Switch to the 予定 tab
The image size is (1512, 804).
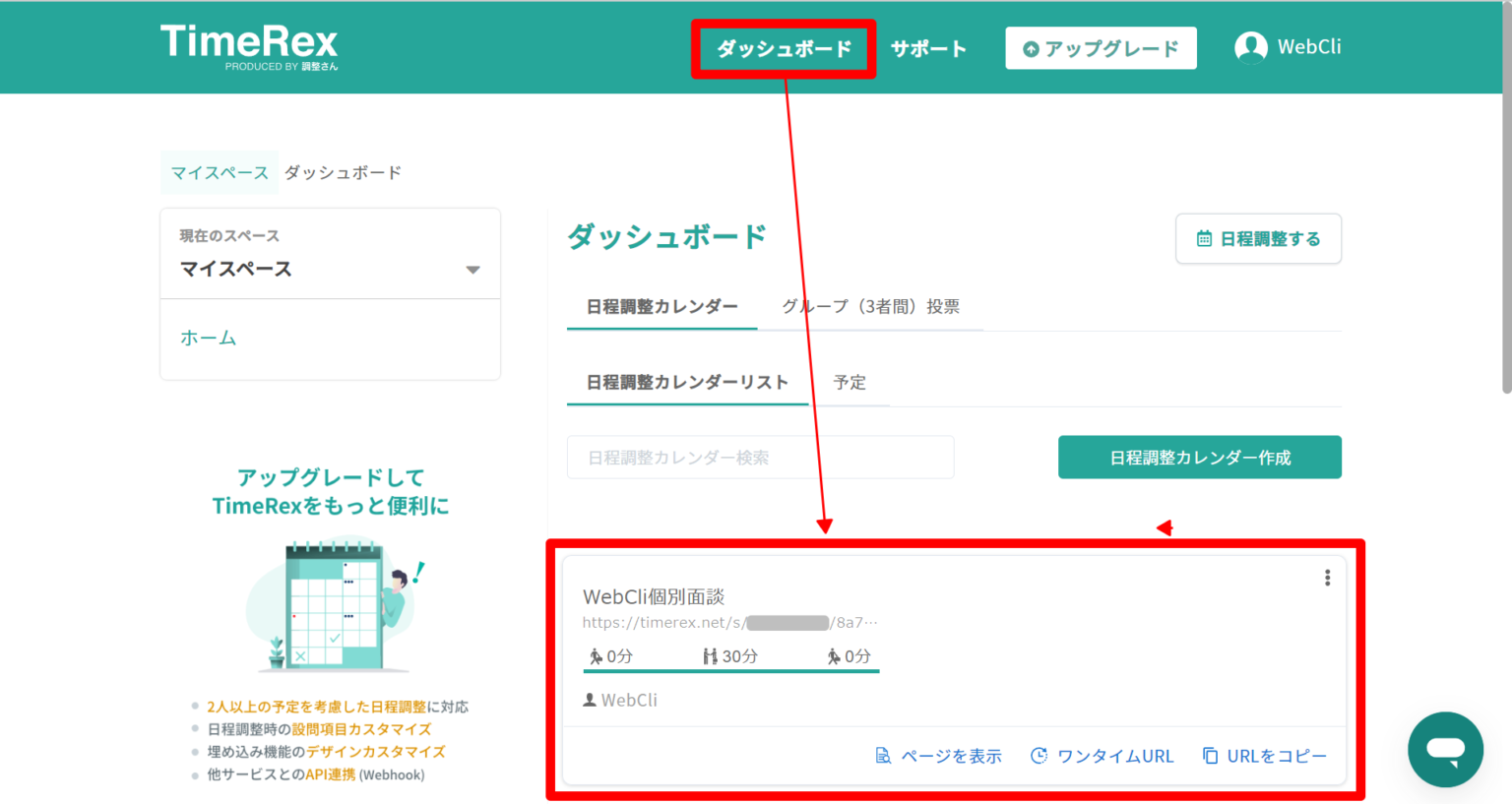(849, 383)
